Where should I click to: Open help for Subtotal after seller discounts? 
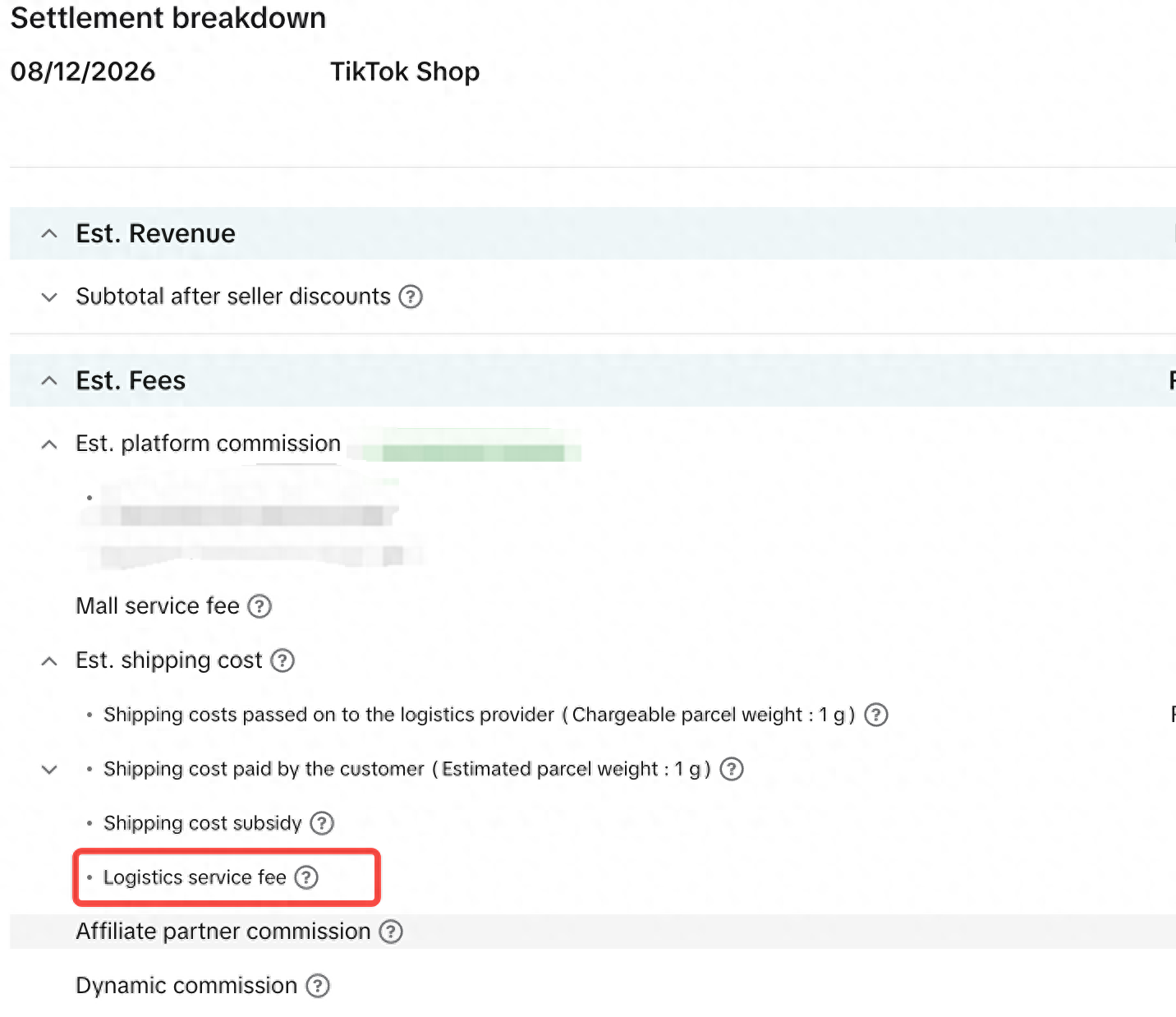tap(411, 297)
